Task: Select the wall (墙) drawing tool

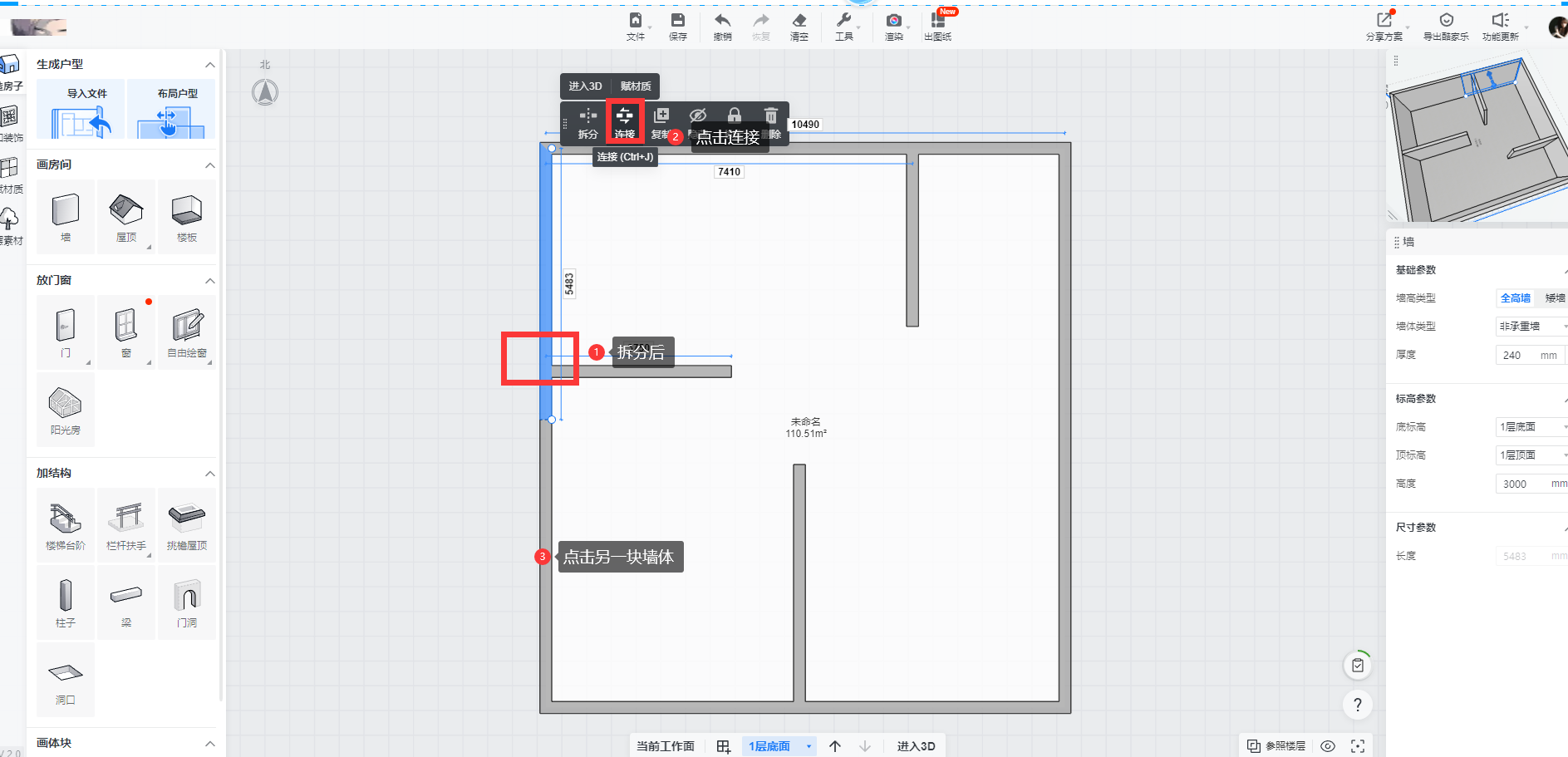Action: (x=66, y=216)
